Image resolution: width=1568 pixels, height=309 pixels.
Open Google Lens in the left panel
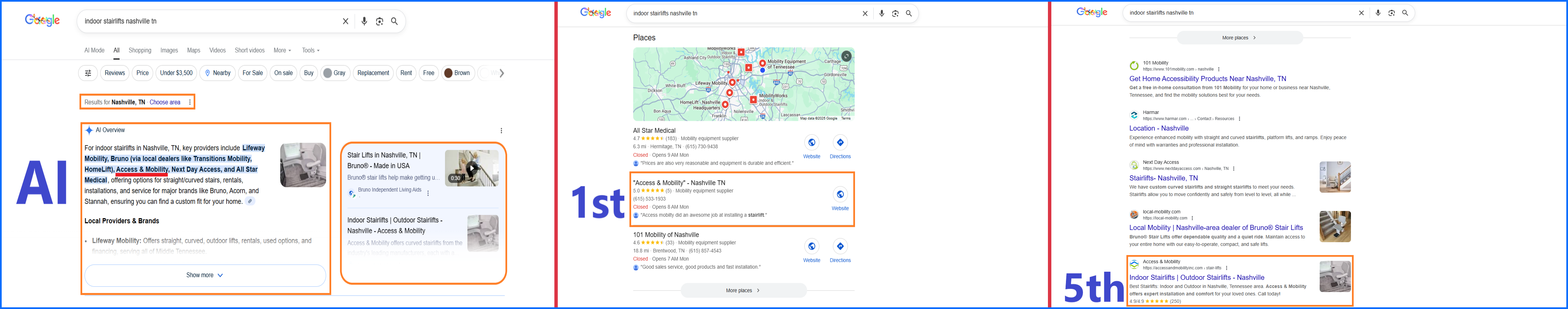click(379, 21)
